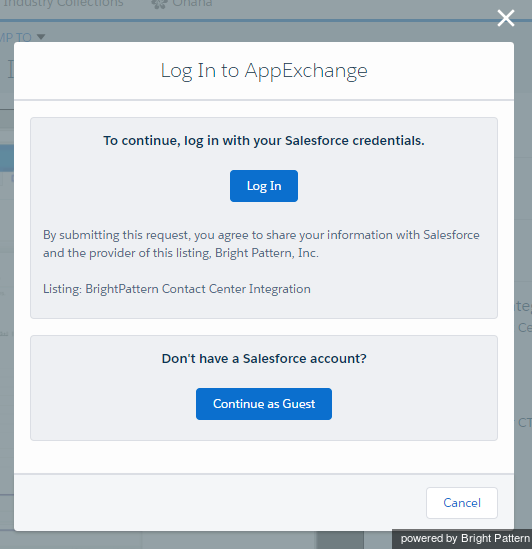Click the information sharing agreement paragraph
532x549 pixels.
pyautogui.click(x=261, y=244)
